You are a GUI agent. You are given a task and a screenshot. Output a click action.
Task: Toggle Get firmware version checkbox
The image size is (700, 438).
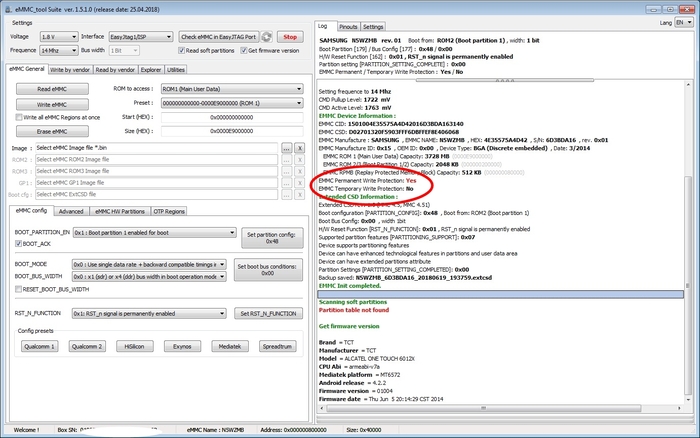coord(244,50)
